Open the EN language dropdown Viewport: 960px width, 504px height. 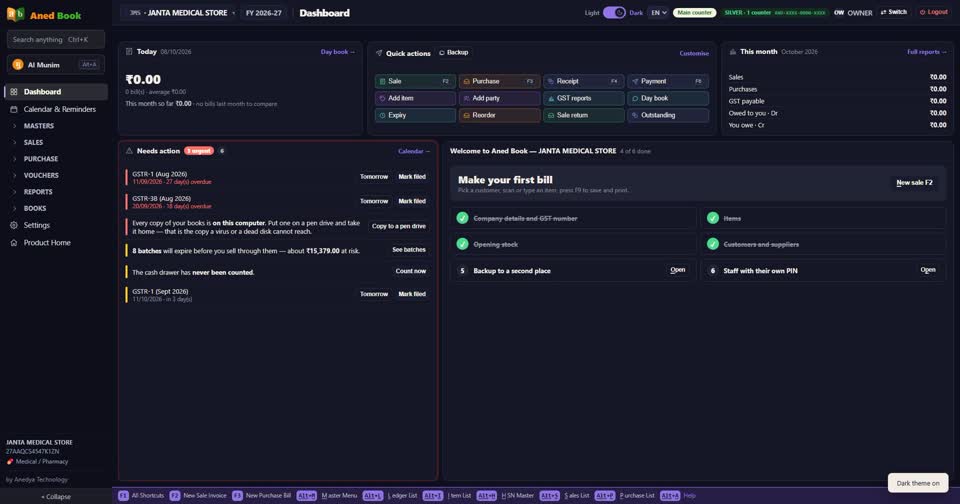658,13
